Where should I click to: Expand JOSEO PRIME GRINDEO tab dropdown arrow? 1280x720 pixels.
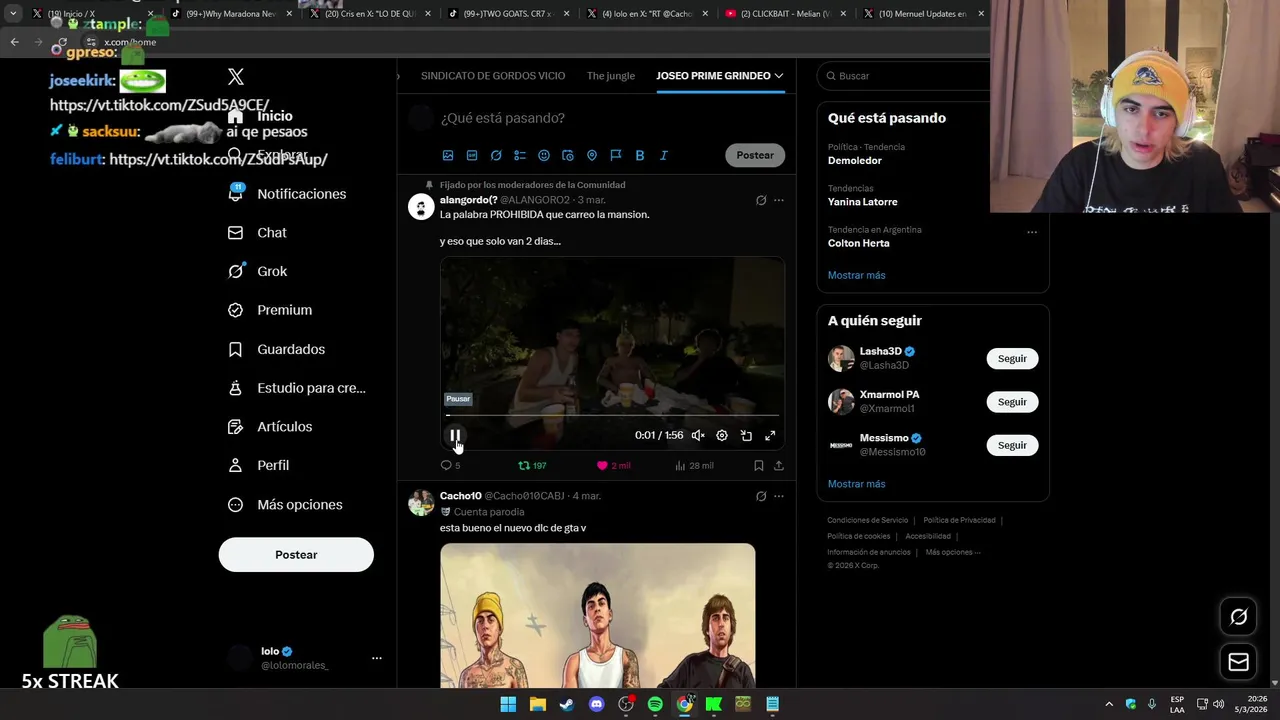coord(778,76)
